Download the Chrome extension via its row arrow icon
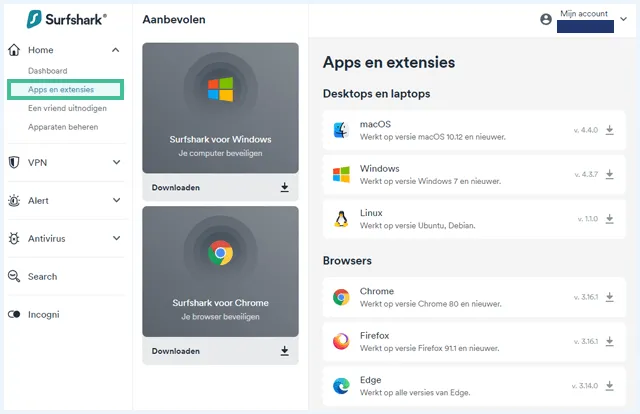 click(609, 297)
